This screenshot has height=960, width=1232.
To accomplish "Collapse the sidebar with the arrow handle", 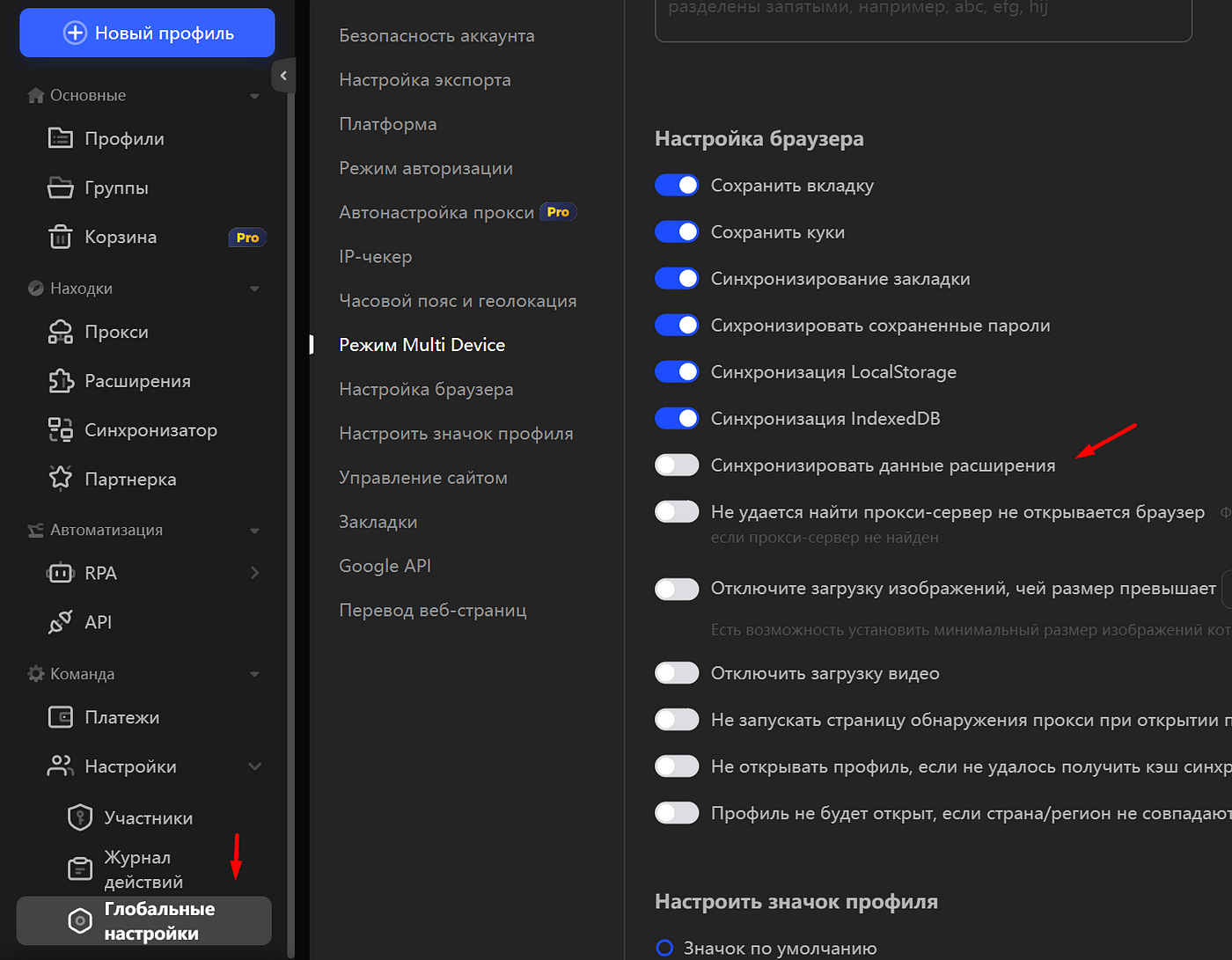I will 283,76.
